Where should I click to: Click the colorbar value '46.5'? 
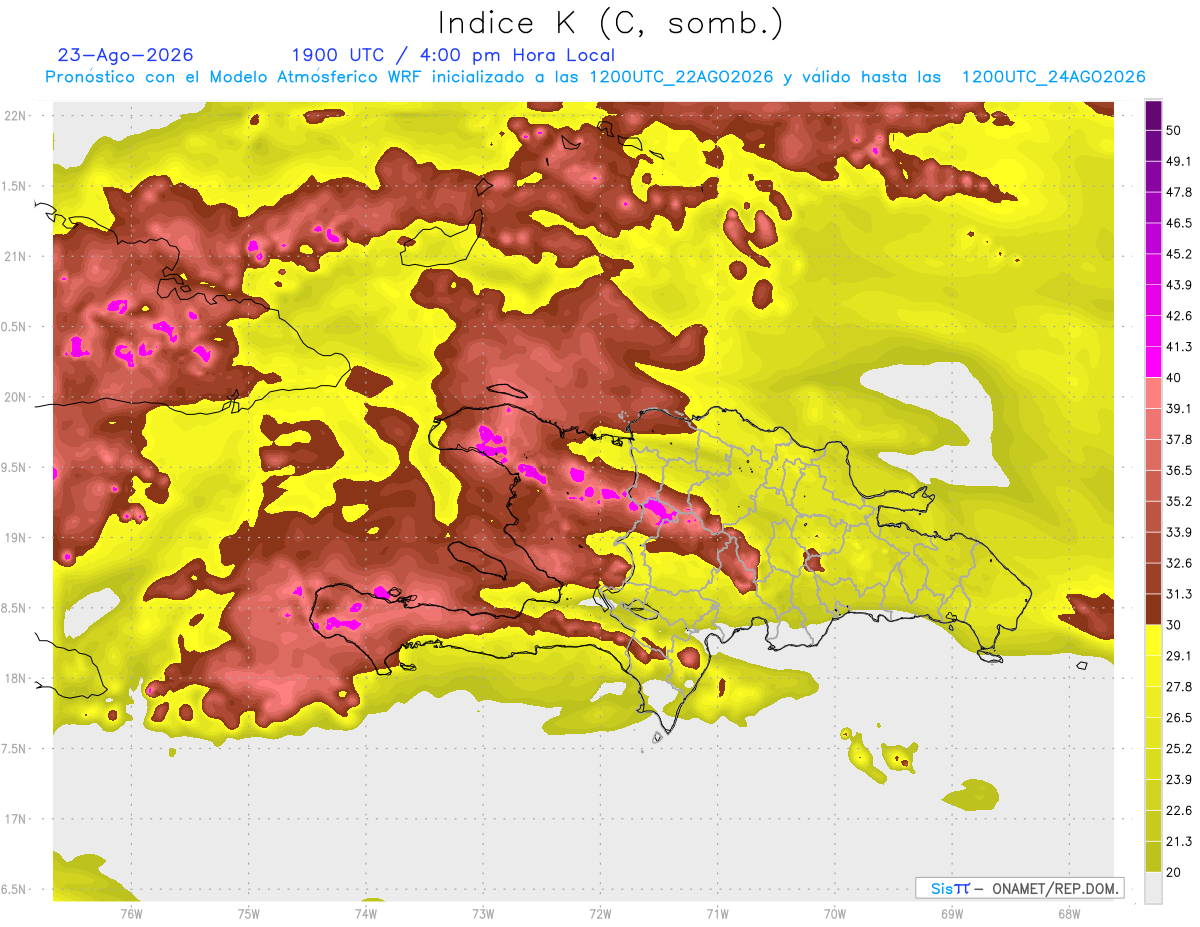(1179, 223)
